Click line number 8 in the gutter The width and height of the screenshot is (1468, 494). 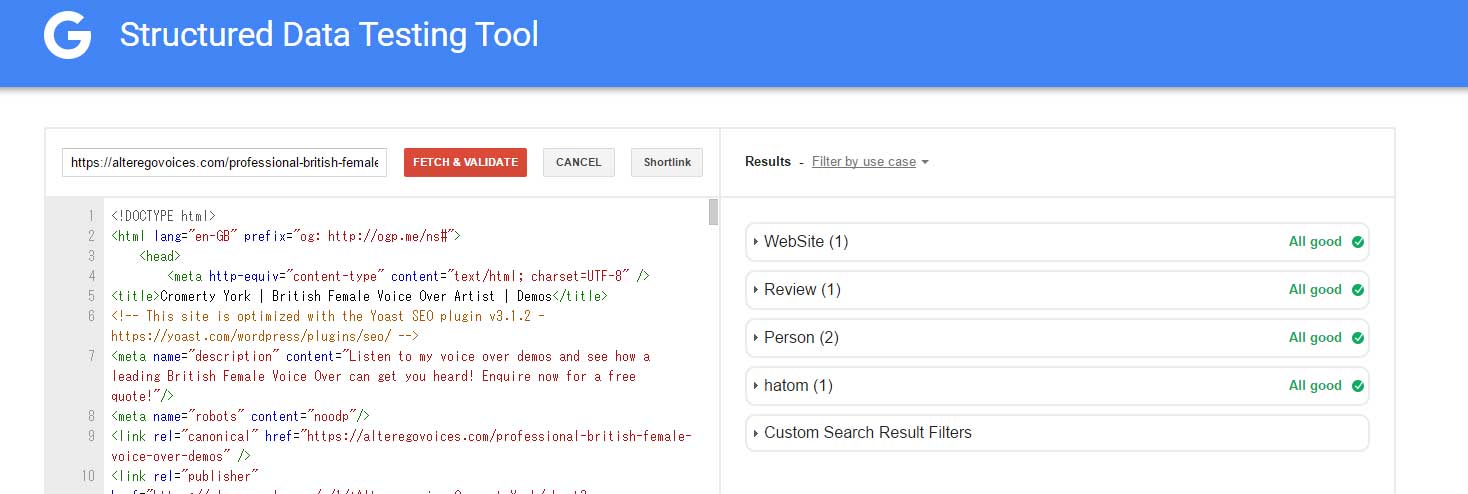91,416
